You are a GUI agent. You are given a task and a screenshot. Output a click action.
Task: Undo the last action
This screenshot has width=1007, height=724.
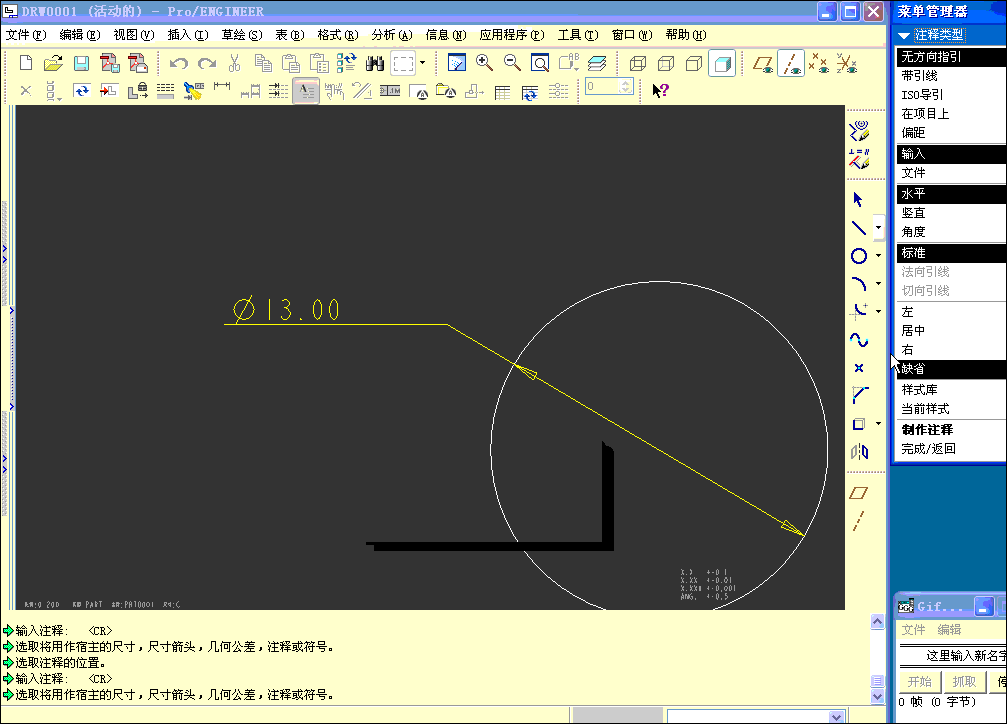[x=179, y=63]
